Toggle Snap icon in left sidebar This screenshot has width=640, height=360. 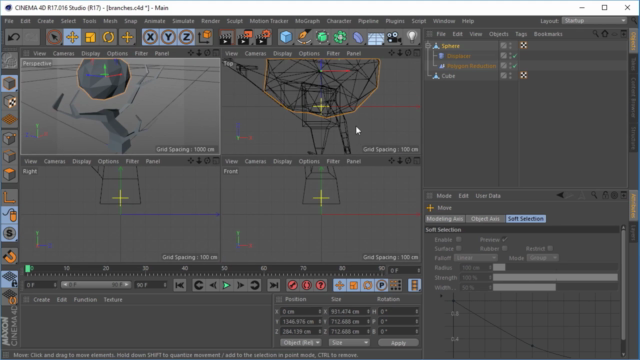coord(9,233)
